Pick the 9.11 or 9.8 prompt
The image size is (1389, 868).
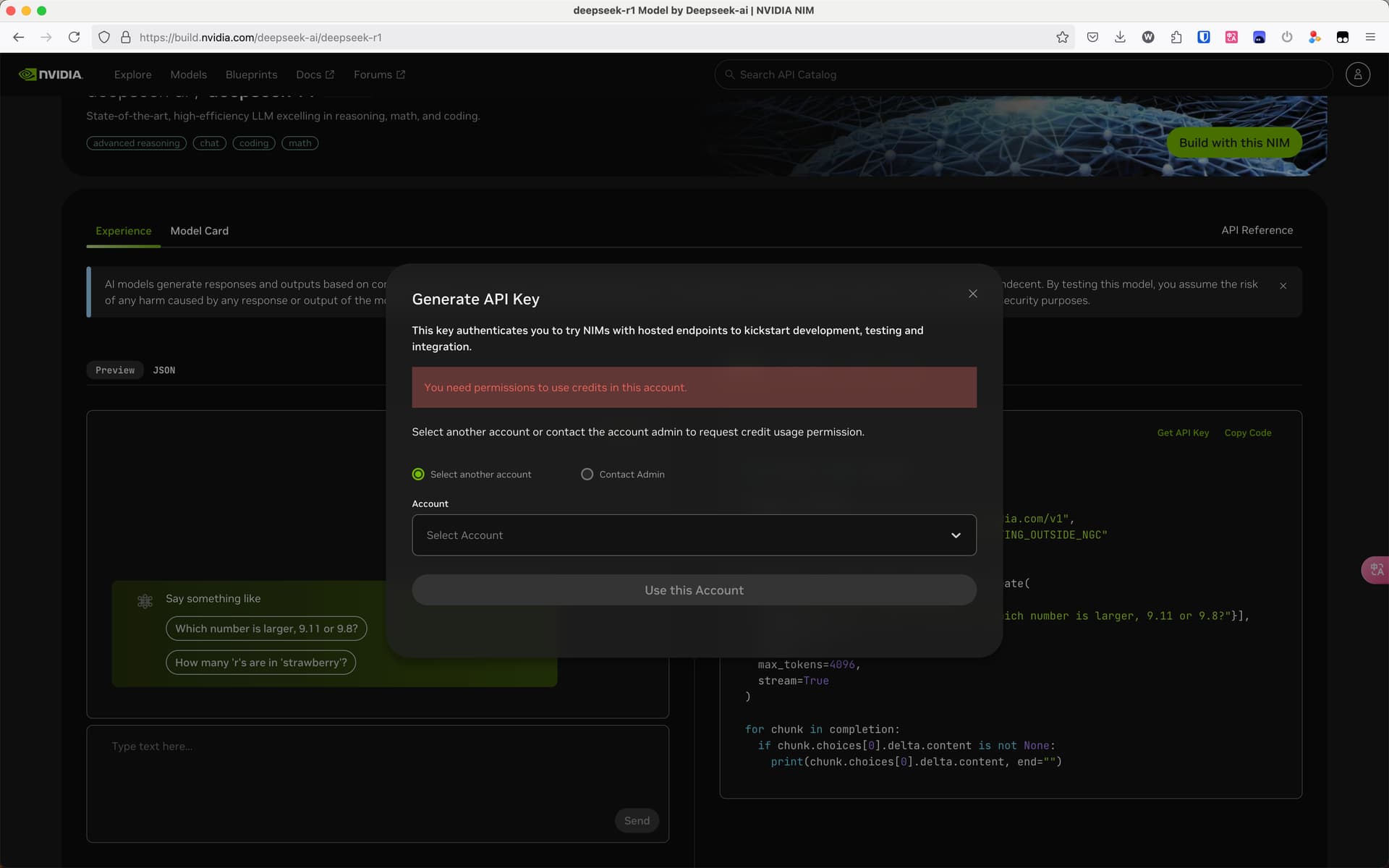point(266,629)
